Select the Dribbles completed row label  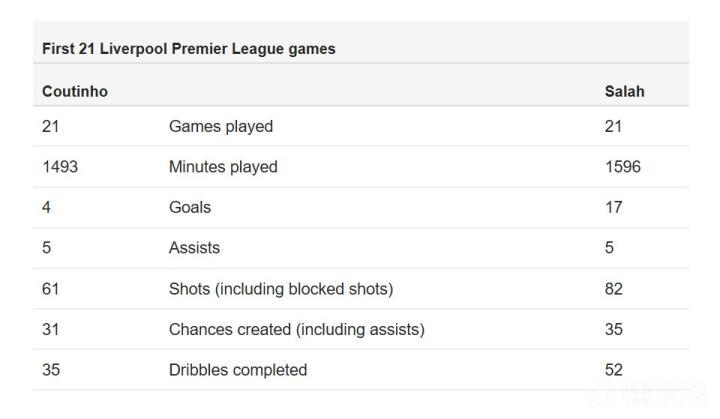pyautogui.click(x=237, y=370)
